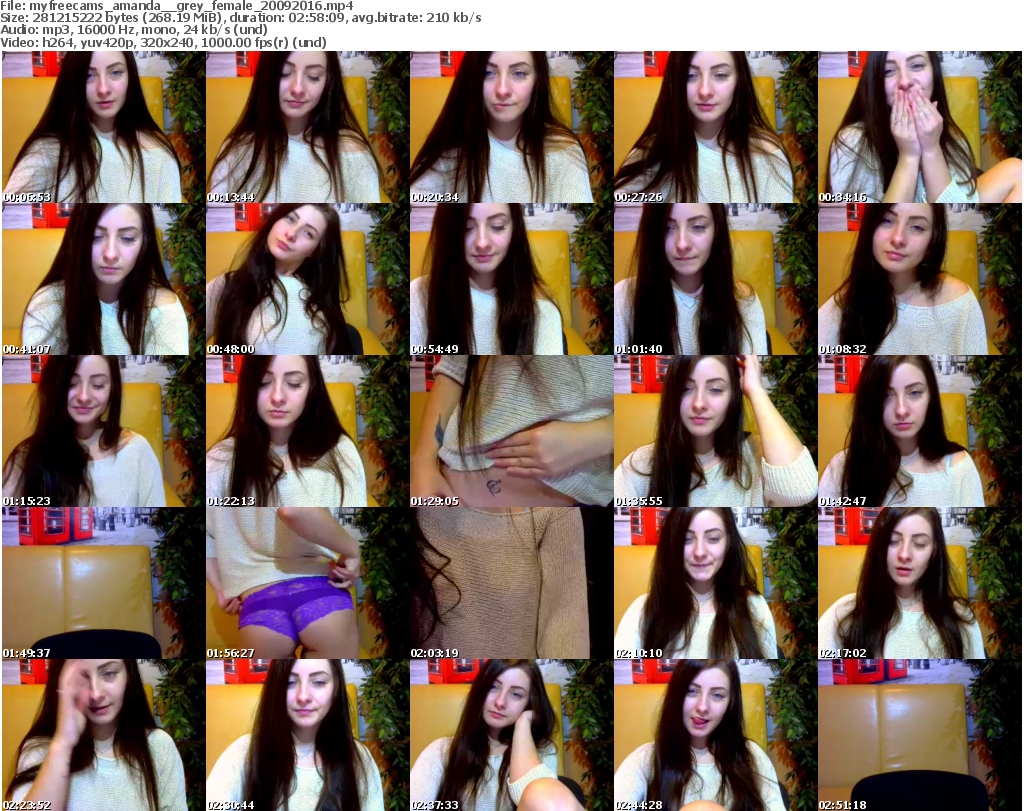Select the empty chair frame 02:51:18
Viewport: 1024px width, 811px height.
[x=920, y=735]
